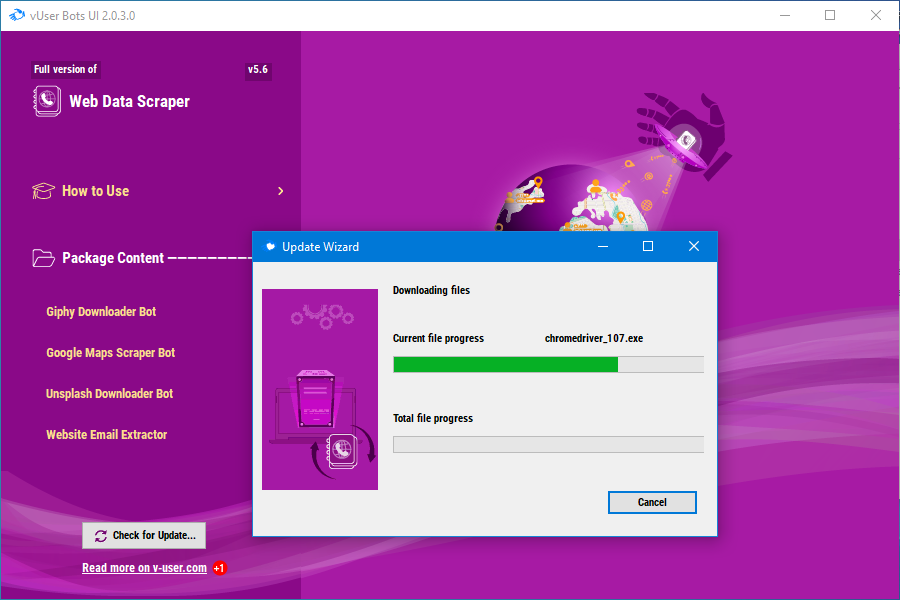Click the refresh icon on Check for Update
The width and height of the screenshot is (900, 600).
101,536
